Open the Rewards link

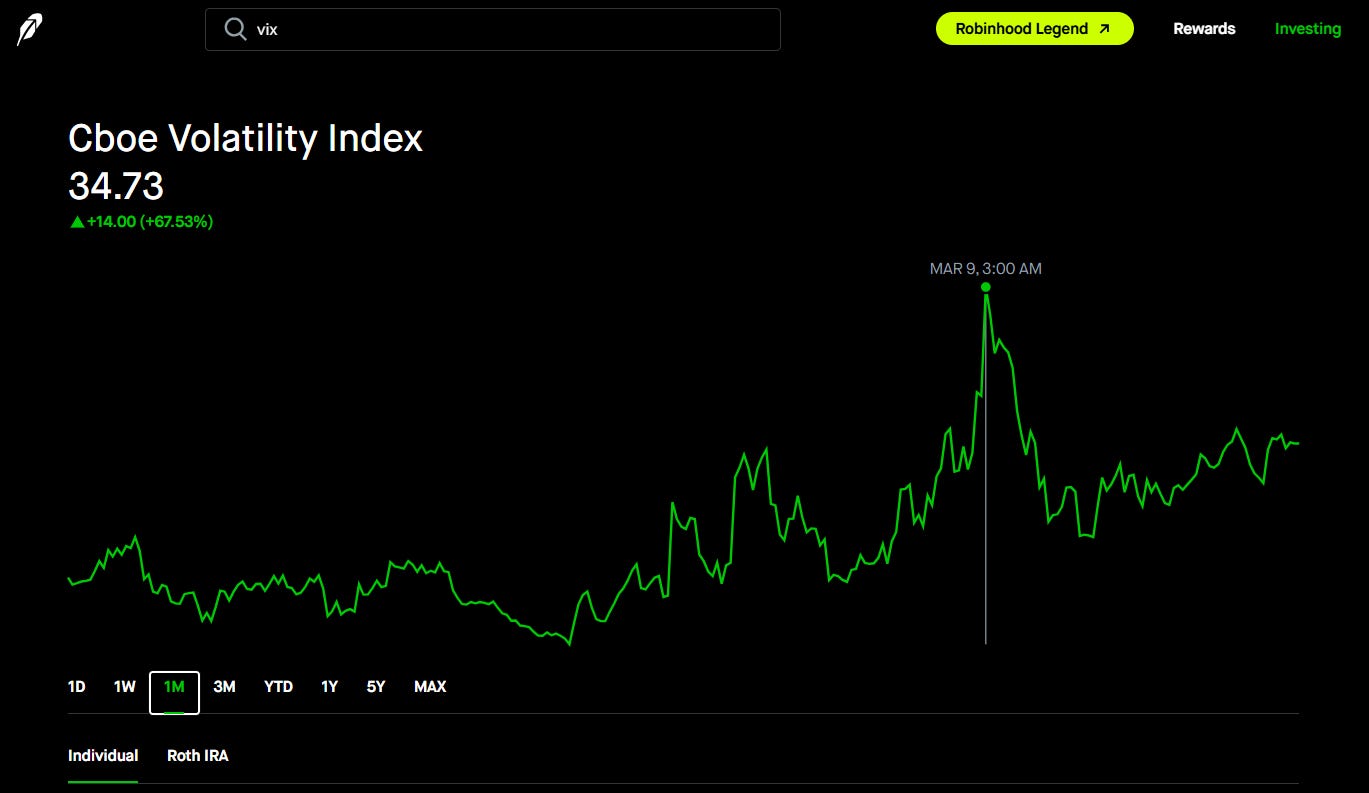click(x=1204, y=29)
